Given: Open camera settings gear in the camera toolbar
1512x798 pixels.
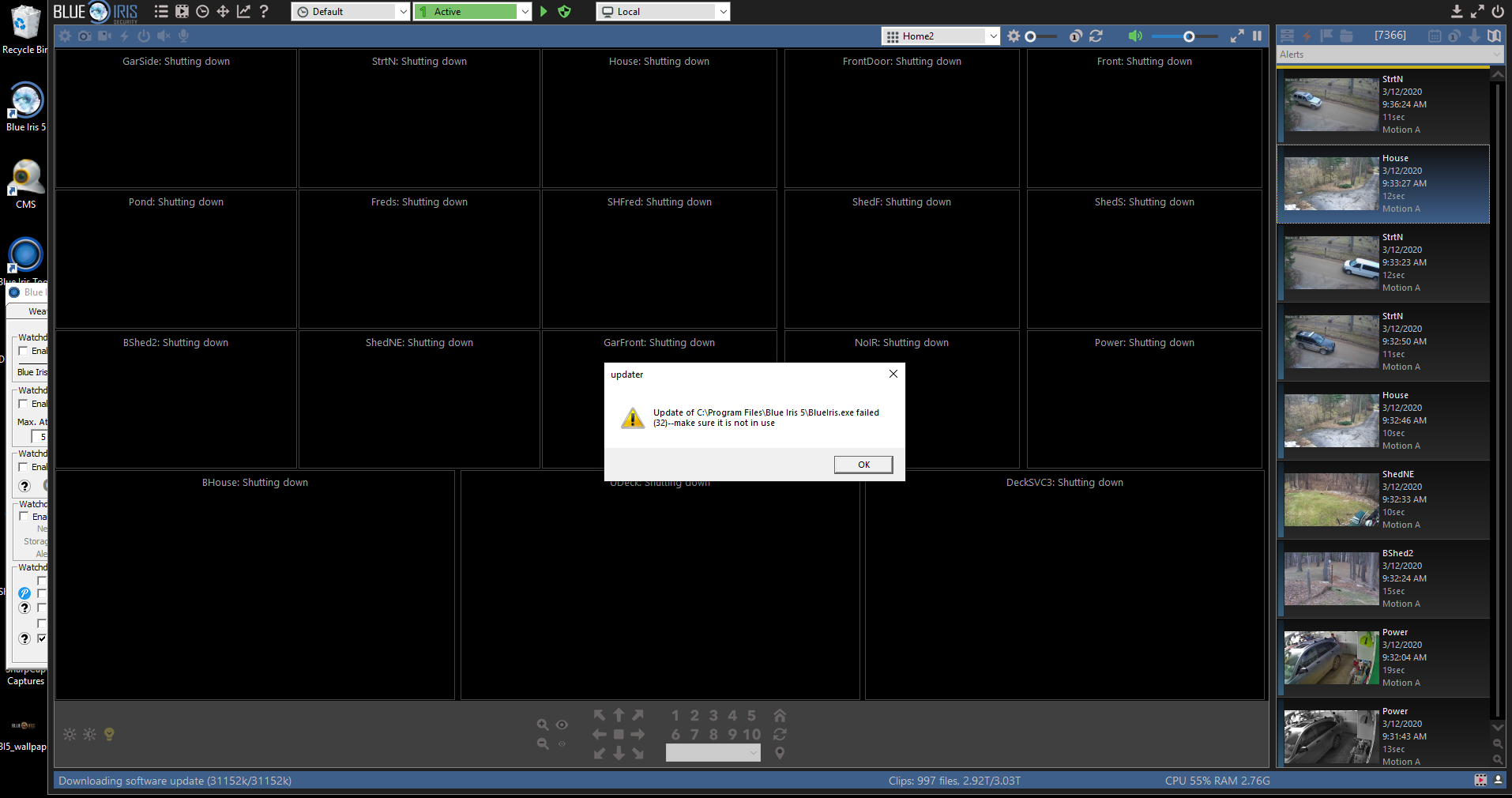Looking at the screenshot, I should (x=65, y=36).
